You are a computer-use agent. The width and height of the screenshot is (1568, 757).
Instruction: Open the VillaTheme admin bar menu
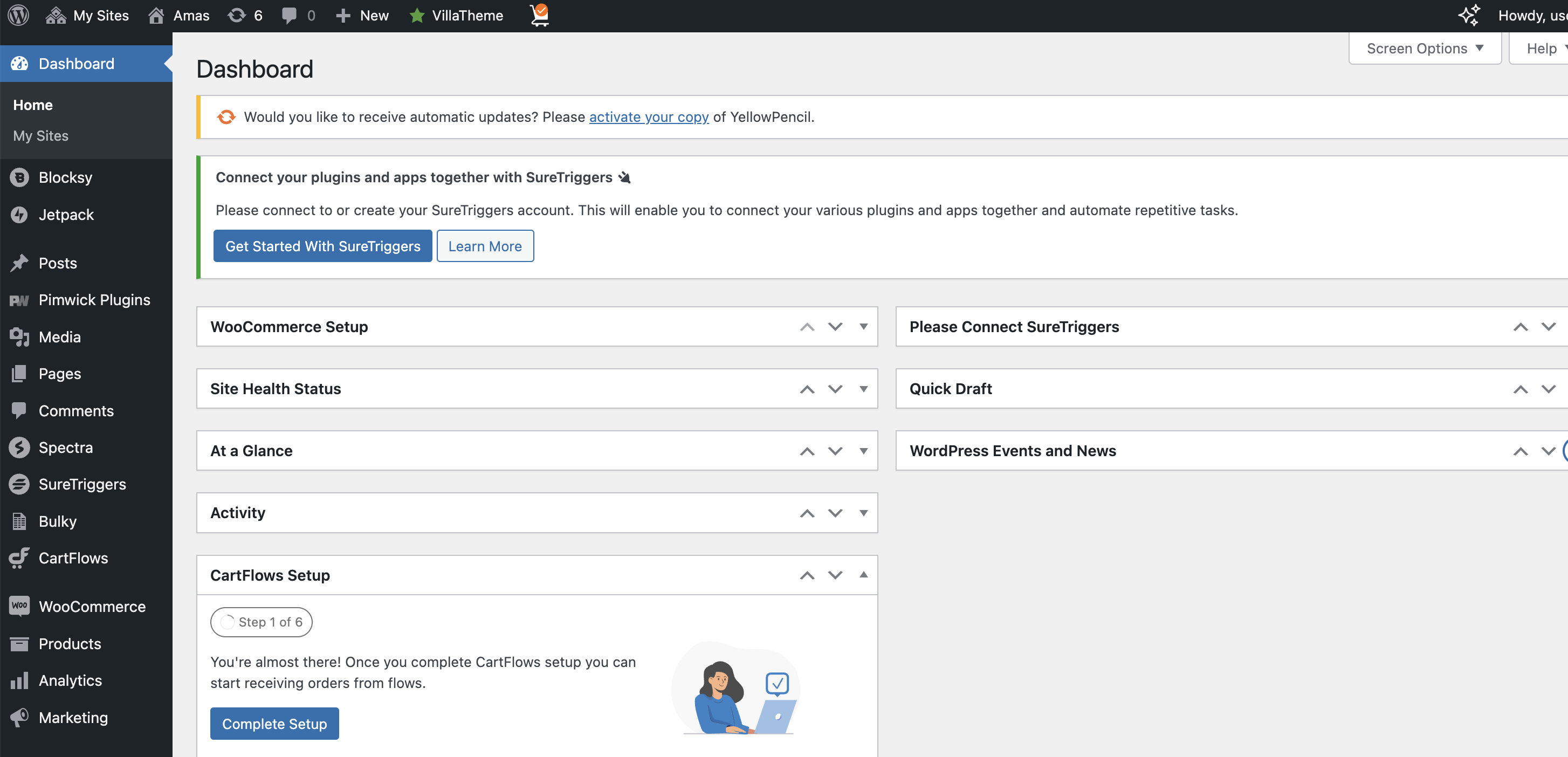pyautogui.click(x=456, y=15)
